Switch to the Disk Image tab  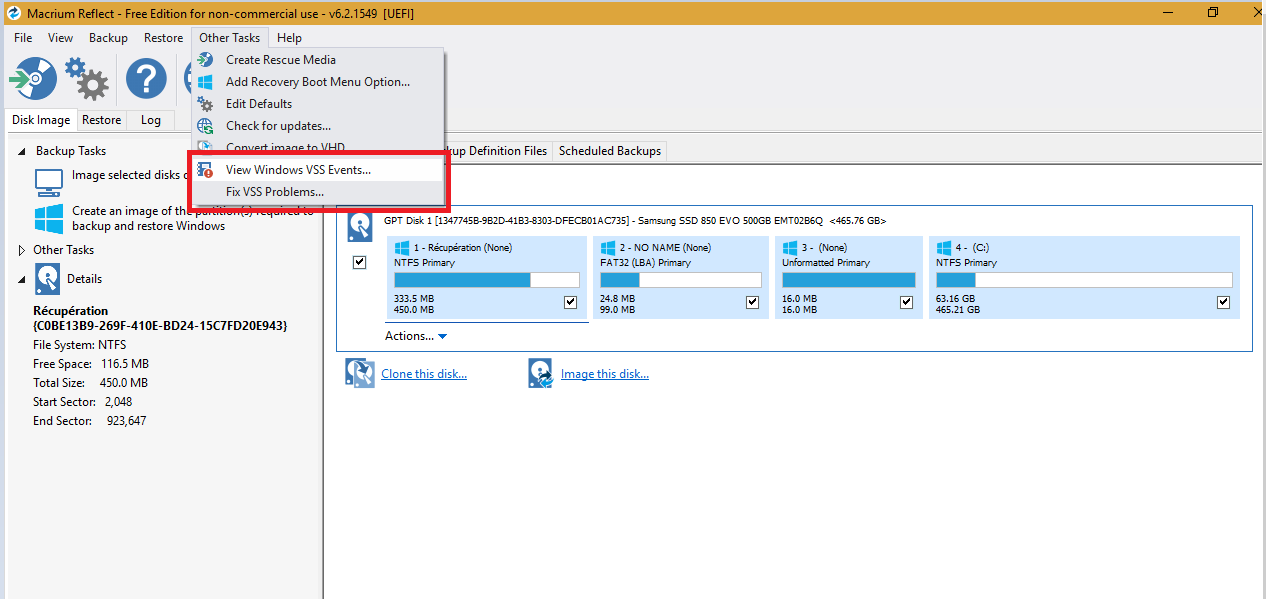(41, 120)
